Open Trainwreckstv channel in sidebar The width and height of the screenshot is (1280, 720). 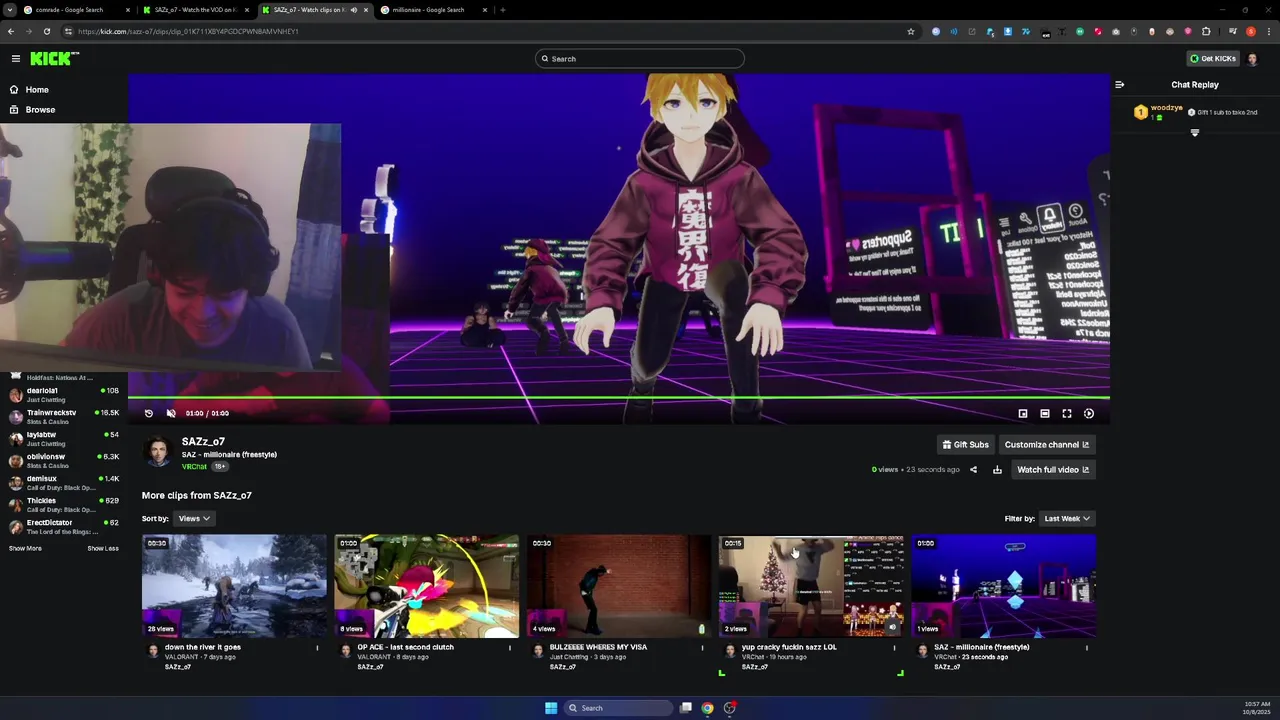pyautogui.click(x=64, y=417)
